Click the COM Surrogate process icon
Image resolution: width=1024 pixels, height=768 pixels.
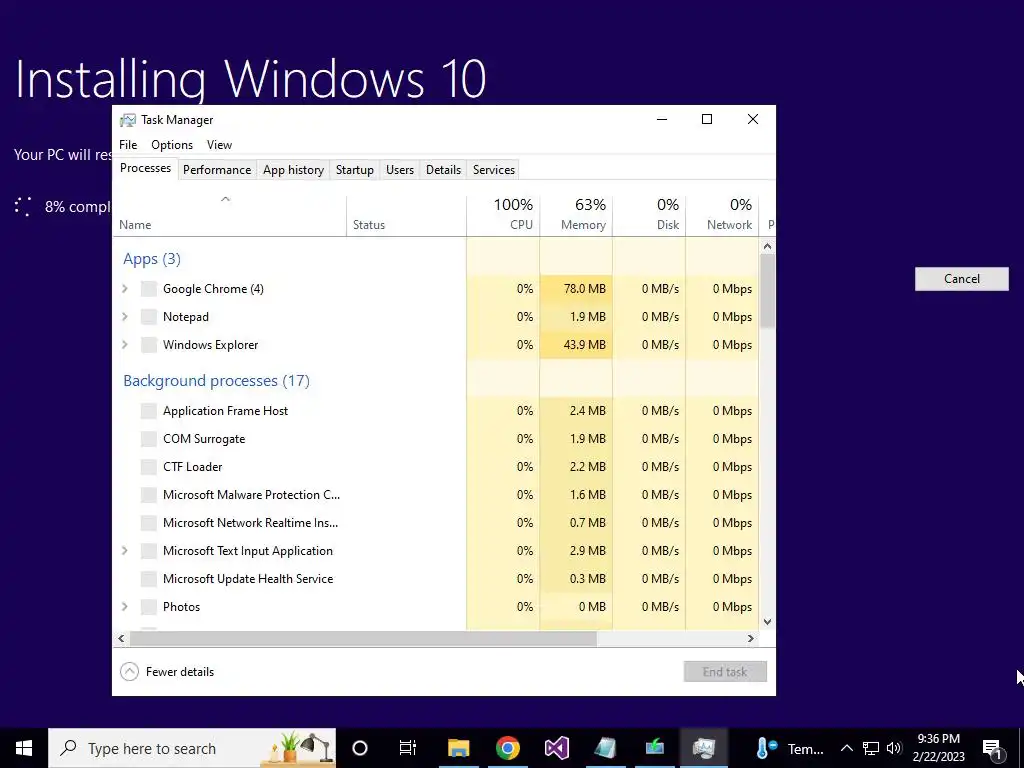pyautogui.click(x=149, y=439)
